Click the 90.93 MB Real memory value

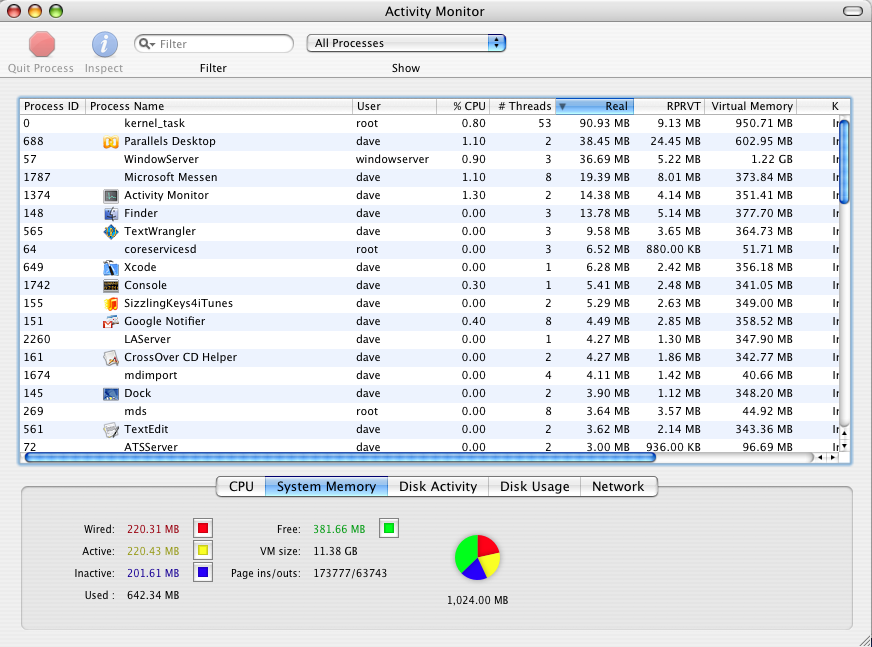(x=604, y=124)
